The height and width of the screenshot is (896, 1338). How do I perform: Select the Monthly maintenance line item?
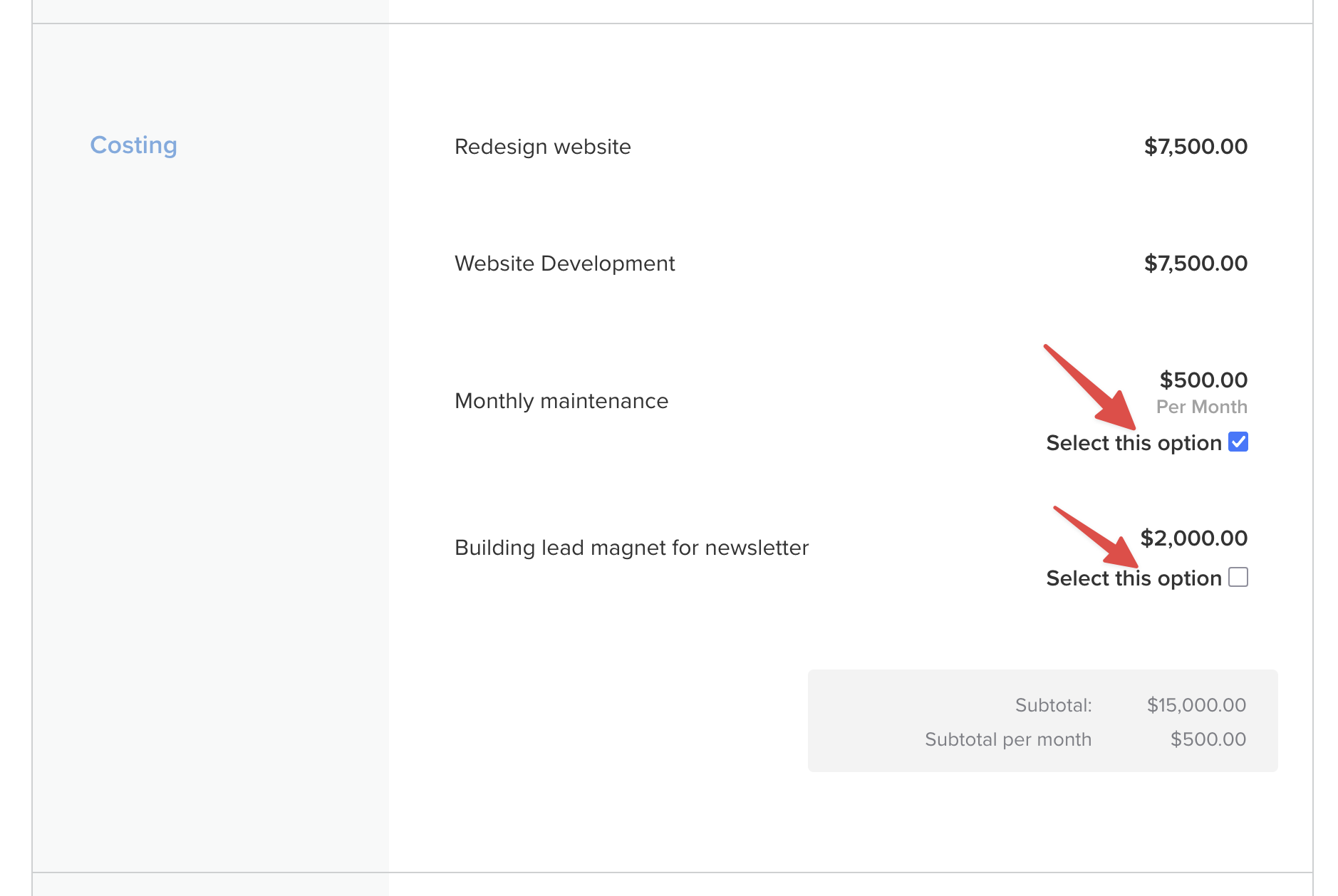pos(561,401)
